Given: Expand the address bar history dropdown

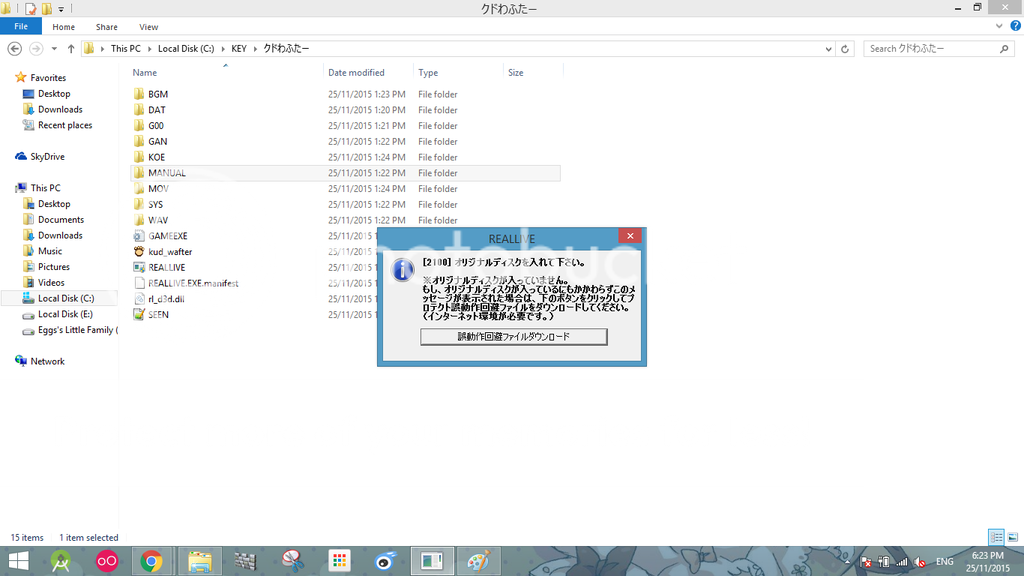Looking at the screenshot, I should [828, 48].
